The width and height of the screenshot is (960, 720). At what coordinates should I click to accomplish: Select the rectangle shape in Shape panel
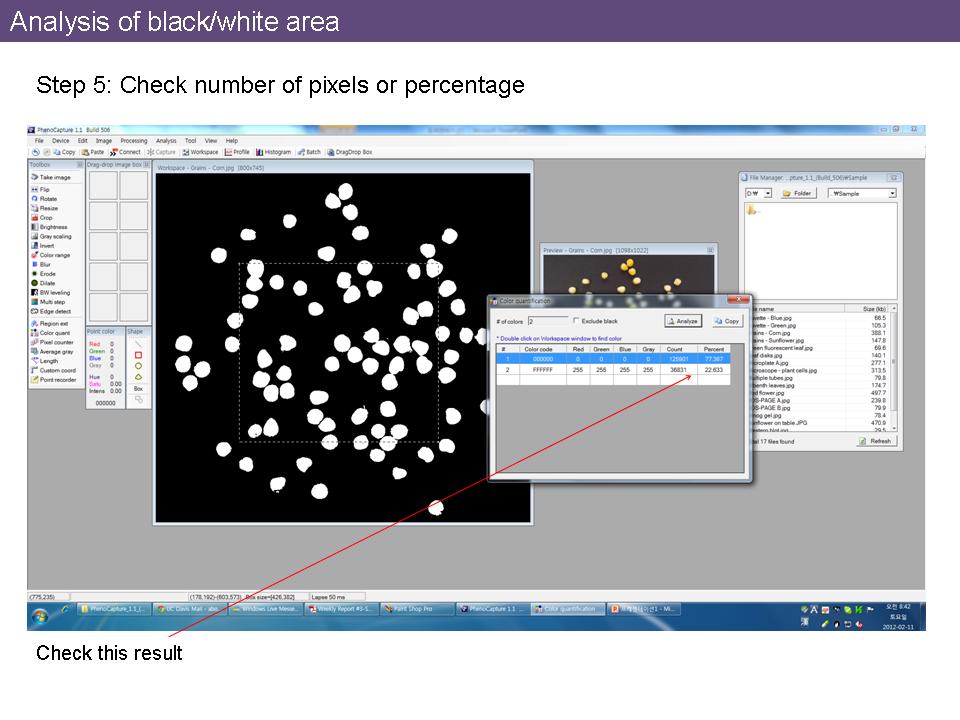pyautogui.click(x=138, y=354)
